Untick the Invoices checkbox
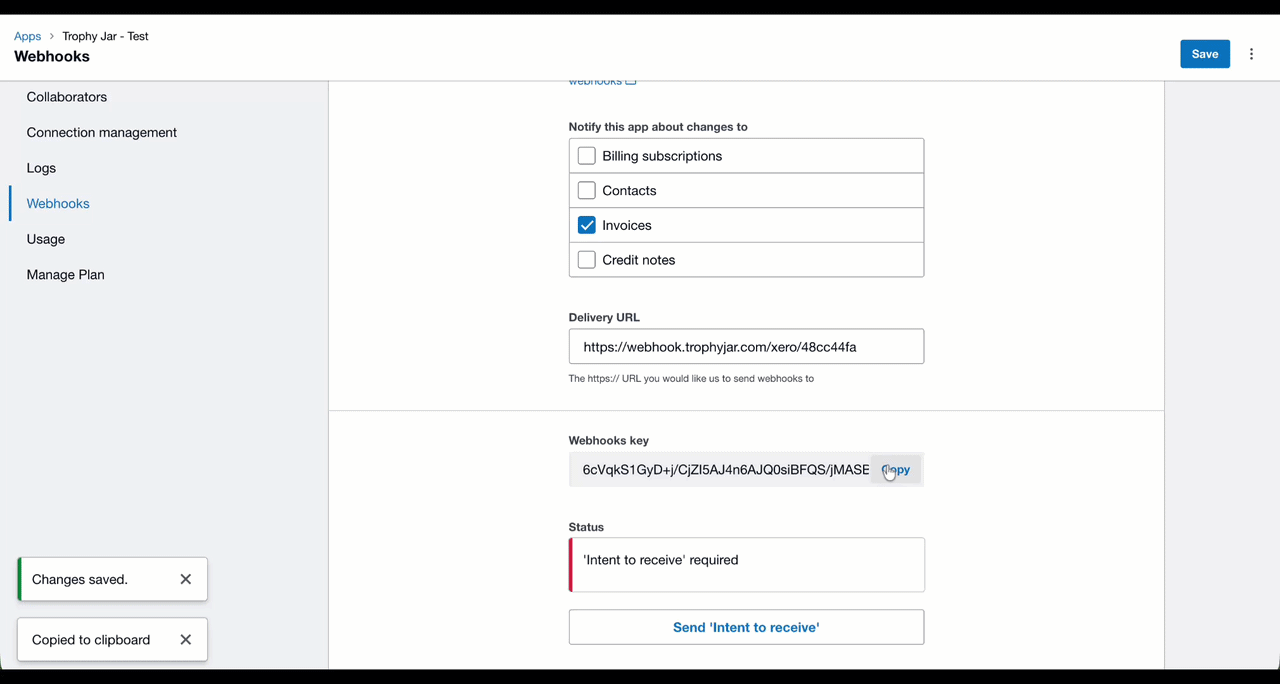 587,225
